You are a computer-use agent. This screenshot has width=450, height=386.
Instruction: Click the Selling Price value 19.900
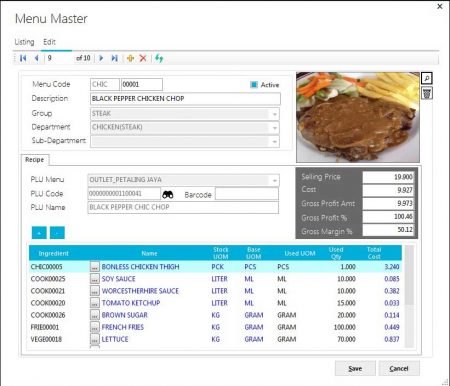point(388,177)
